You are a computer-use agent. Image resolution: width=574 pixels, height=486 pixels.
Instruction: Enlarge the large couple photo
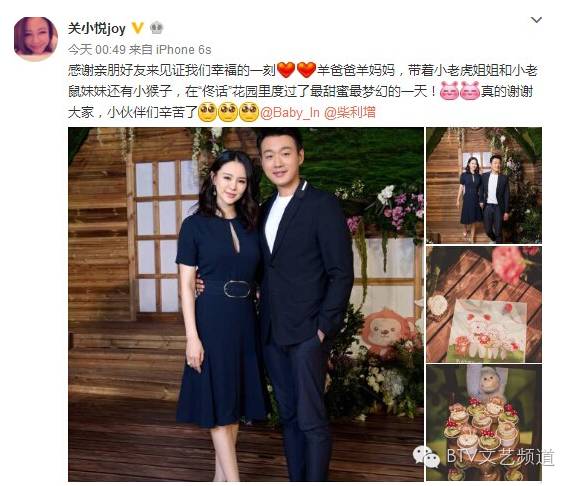246,304
